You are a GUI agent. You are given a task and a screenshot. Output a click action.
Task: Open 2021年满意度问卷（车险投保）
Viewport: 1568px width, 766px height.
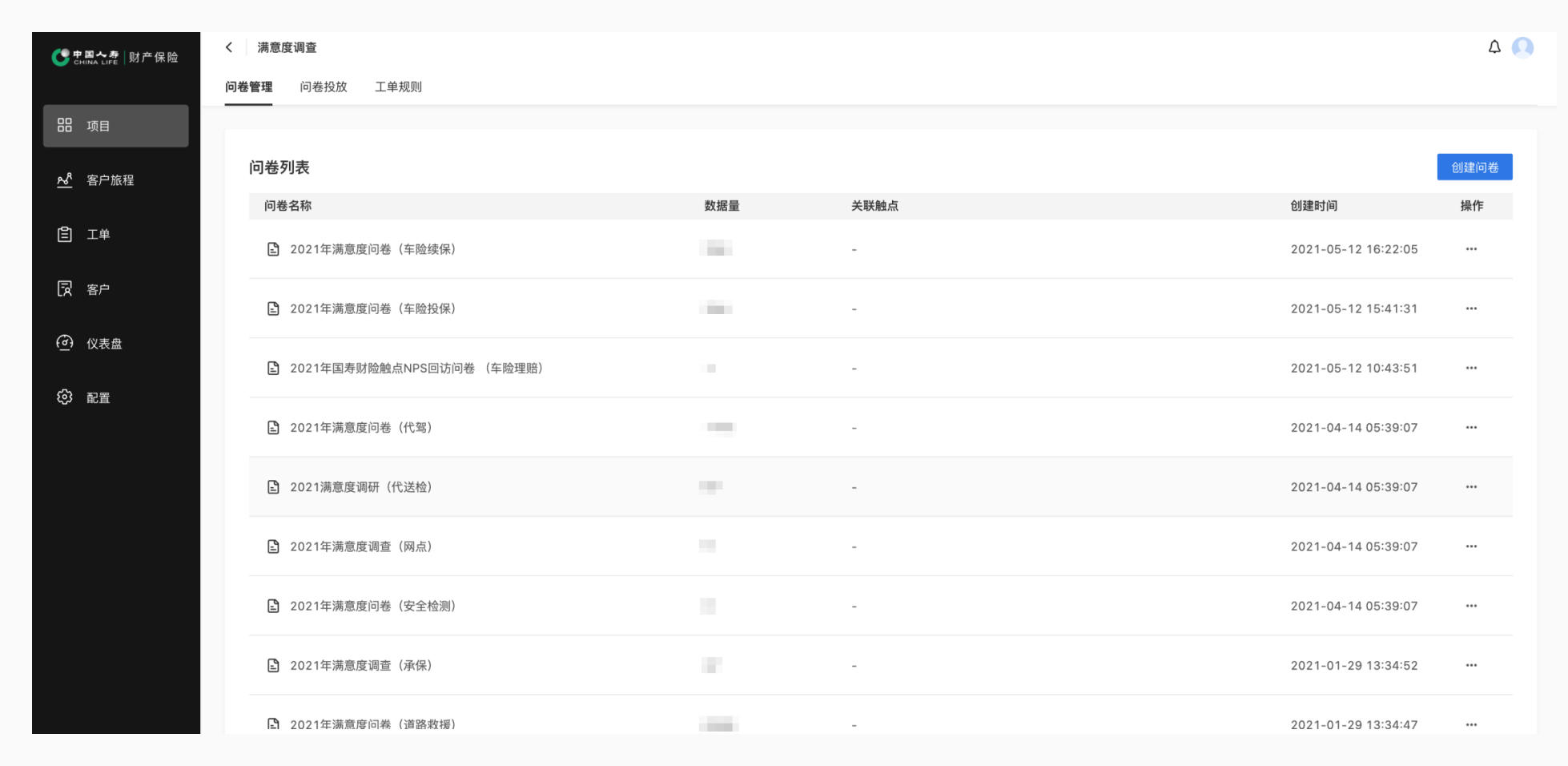373,308
